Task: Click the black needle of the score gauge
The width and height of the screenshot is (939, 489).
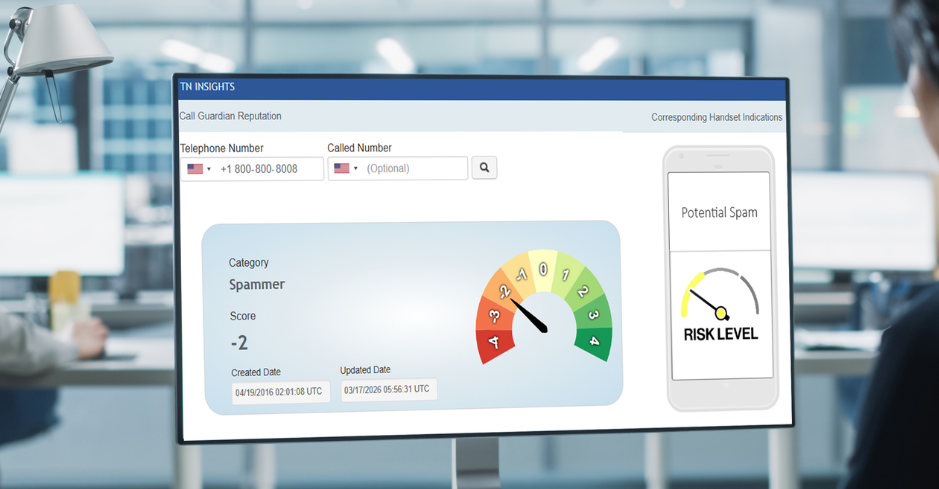Action: [x=529, y=315]
